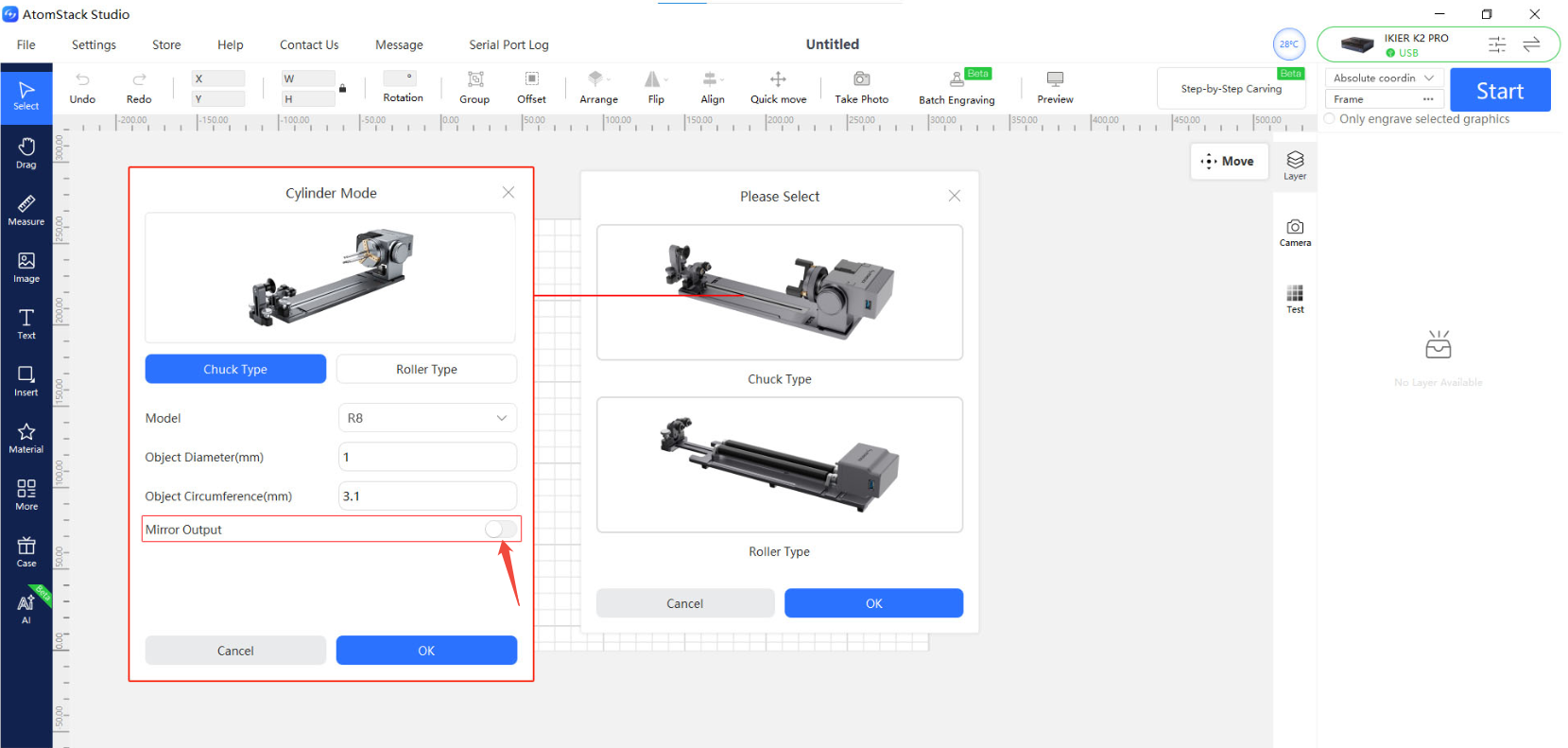Click the Take Photo toolbar icon

pyautogui.click(x=861, y=87)
